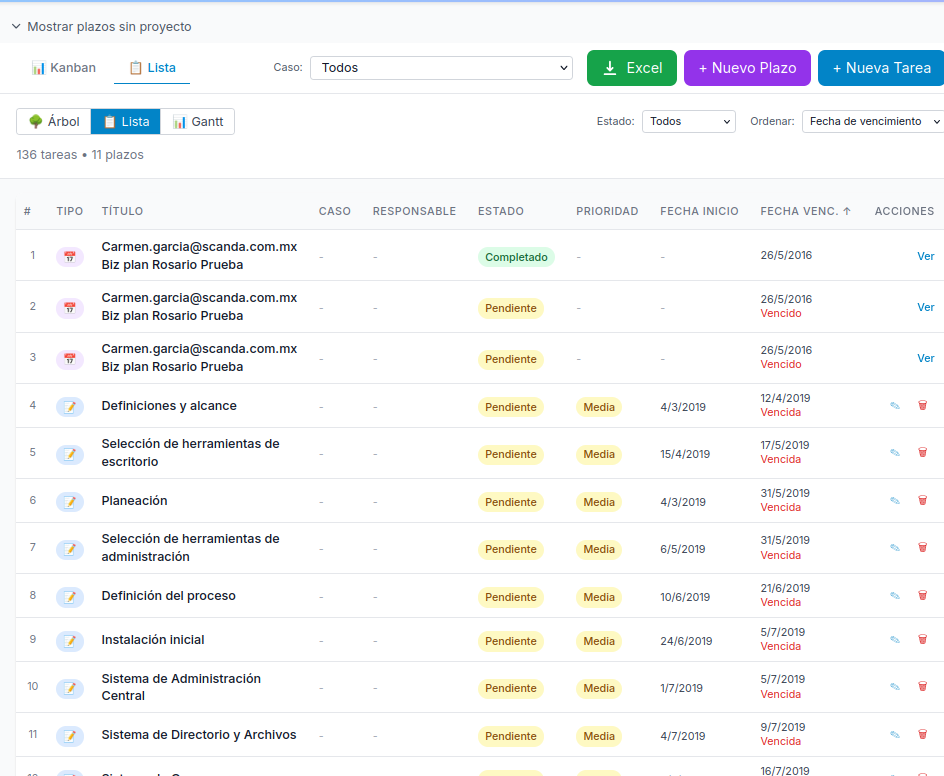
Task: Delete the Planeación task with trash icon
Action: [922, 500]
